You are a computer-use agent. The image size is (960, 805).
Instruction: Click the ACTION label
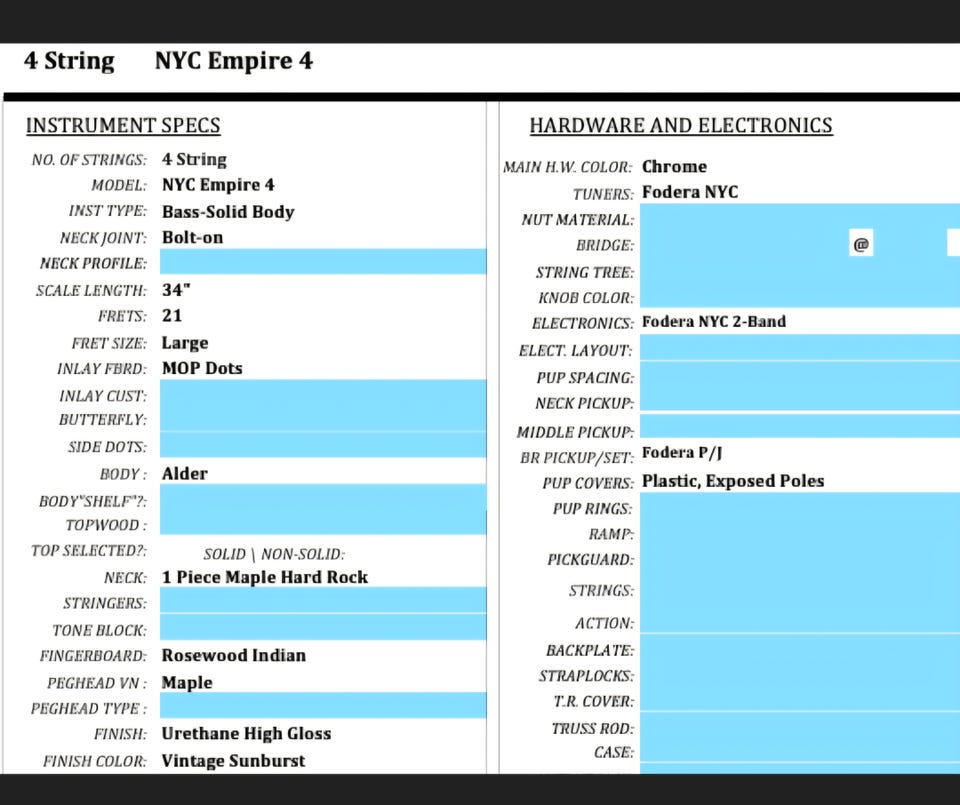[604, 623]
